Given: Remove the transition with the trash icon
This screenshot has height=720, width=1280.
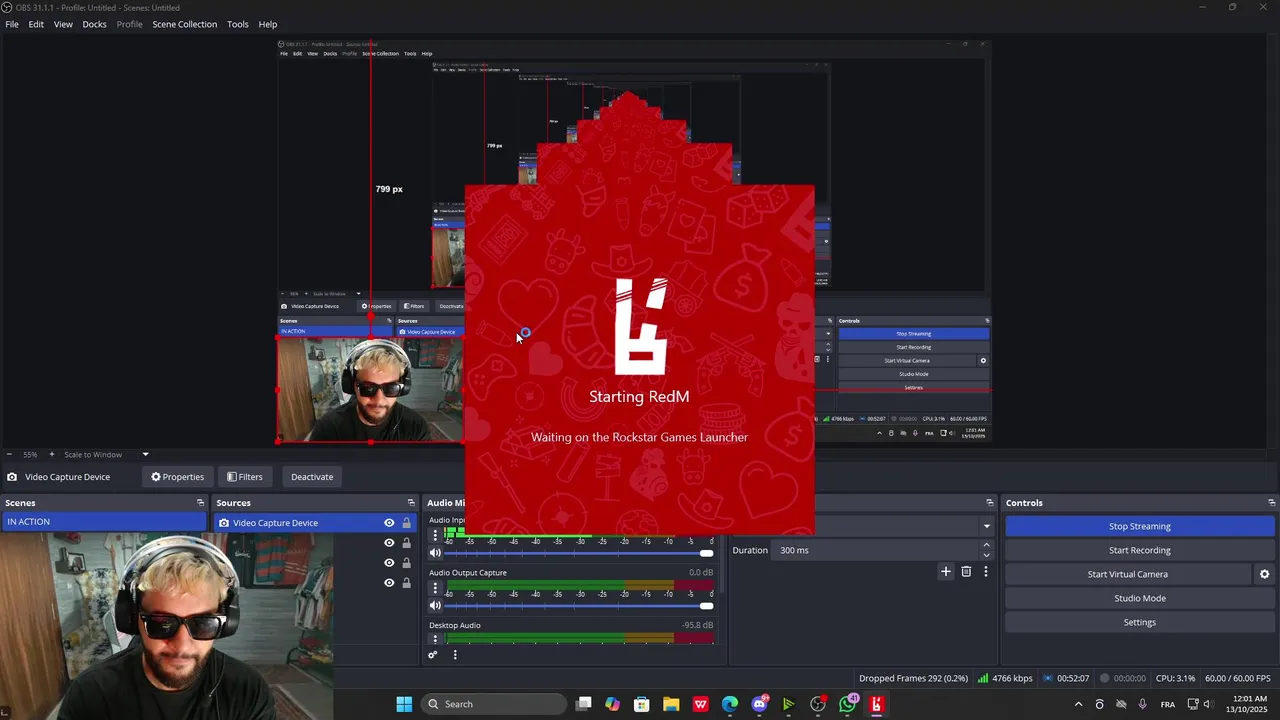Looking at the screenshot, I should [x=966, y=572].
